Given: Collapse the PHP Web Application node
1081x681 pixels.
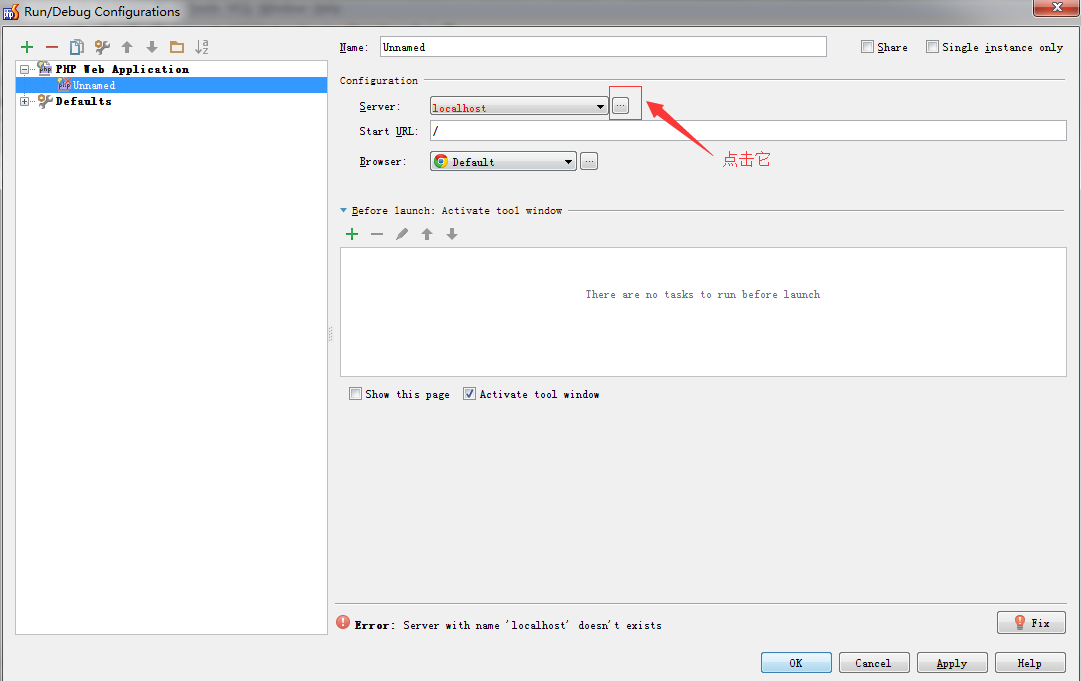Looking at the screenshot, I should point(24,70).
